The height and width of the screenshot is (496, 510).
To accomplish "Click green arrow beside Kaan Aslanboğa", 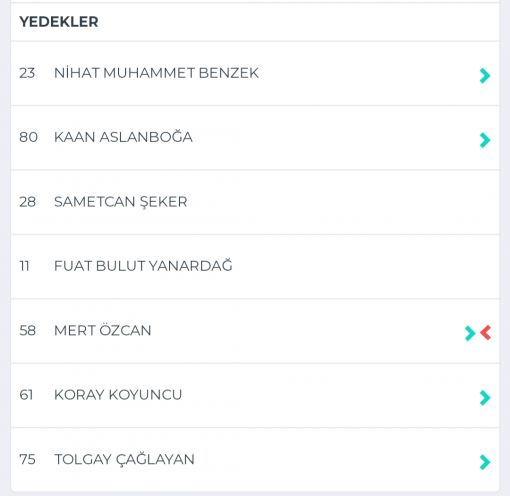I will click(485, 140).
